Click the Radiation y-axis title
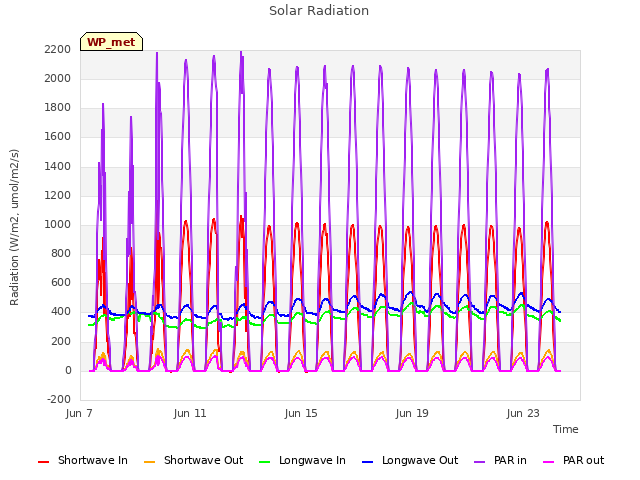 point(14,227)
